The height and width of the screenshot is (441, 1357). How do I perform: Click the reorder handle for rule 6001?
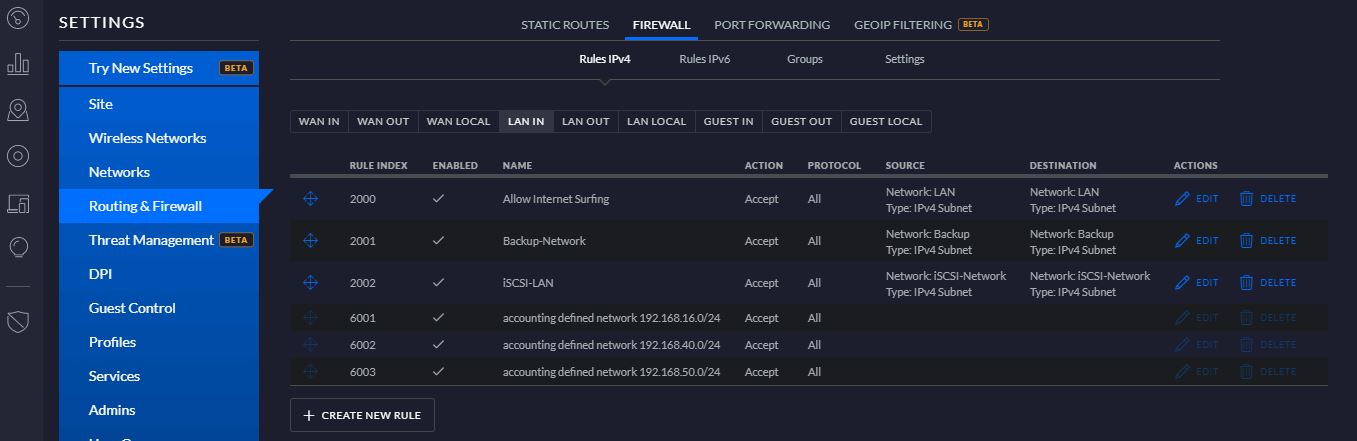pyautogui.click(x=310, y=318)
